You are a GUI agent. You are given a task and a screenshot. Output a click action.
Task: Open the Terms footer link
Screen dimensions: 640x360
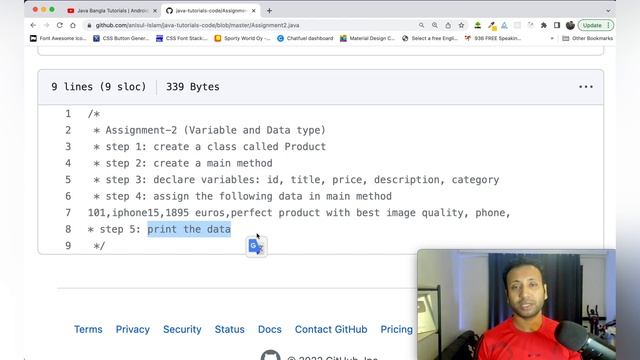88,329
